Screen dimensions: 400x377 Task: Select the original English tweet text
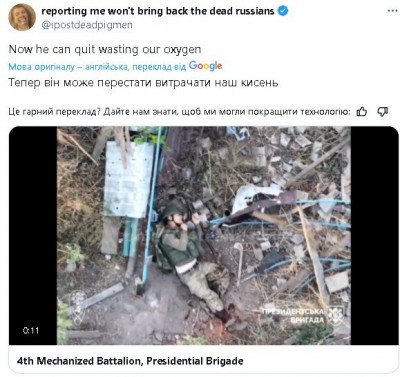(105, 50)
